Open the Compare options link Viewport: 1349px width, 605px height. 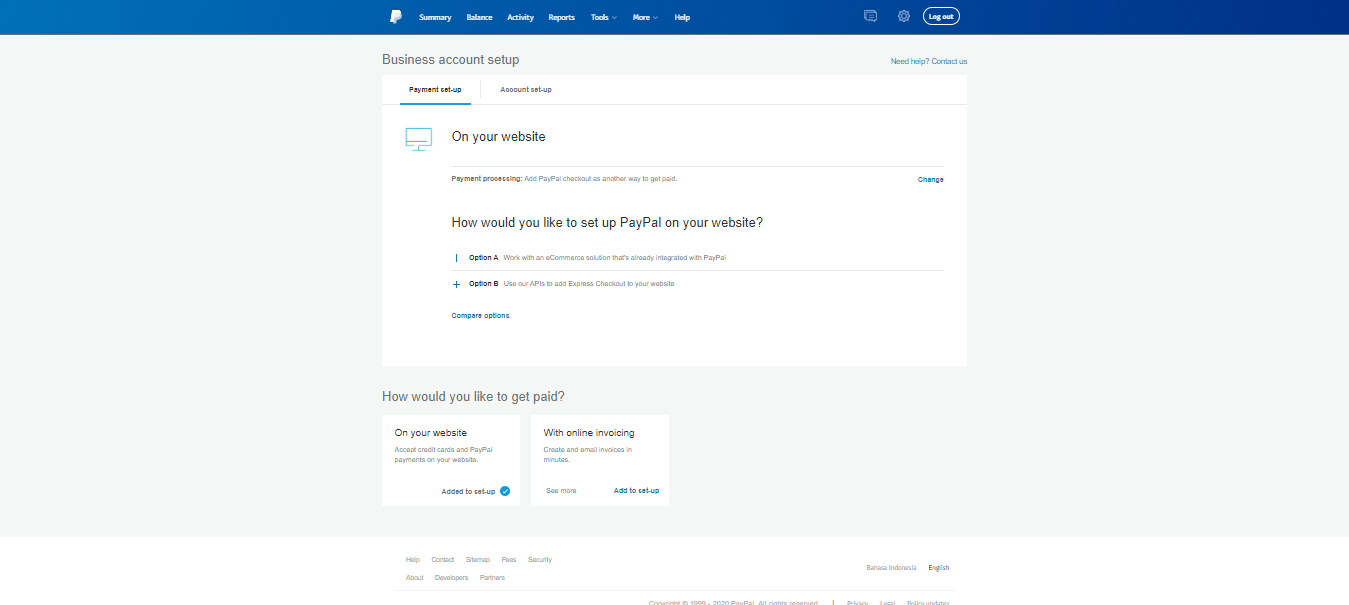click(480, 316)
